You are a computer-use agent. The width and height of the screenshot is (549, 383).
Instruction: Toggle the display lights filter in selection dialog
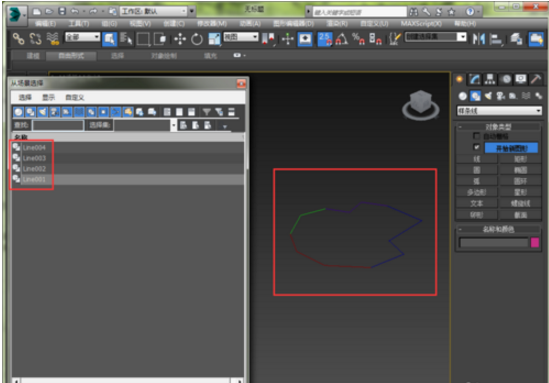point(42,112)
